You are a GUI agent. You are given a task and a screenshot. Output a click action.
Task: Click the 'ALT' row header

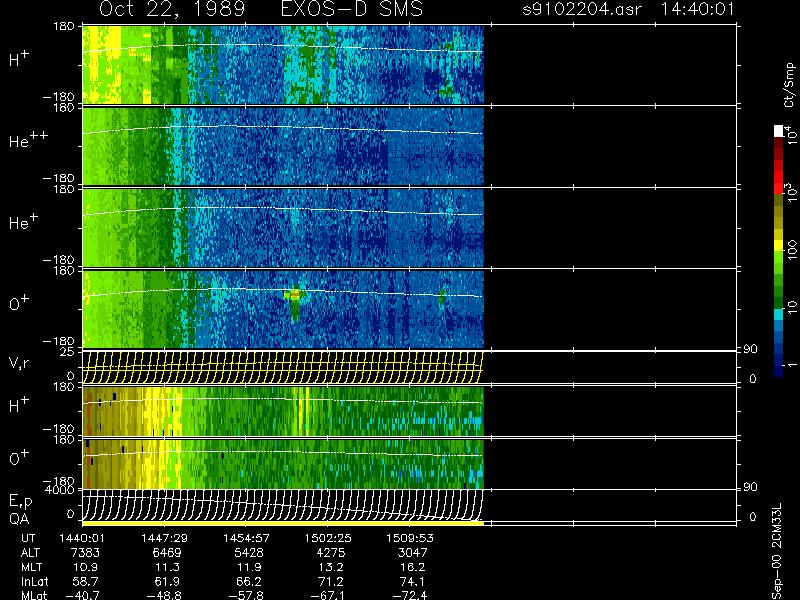(30, 553)
